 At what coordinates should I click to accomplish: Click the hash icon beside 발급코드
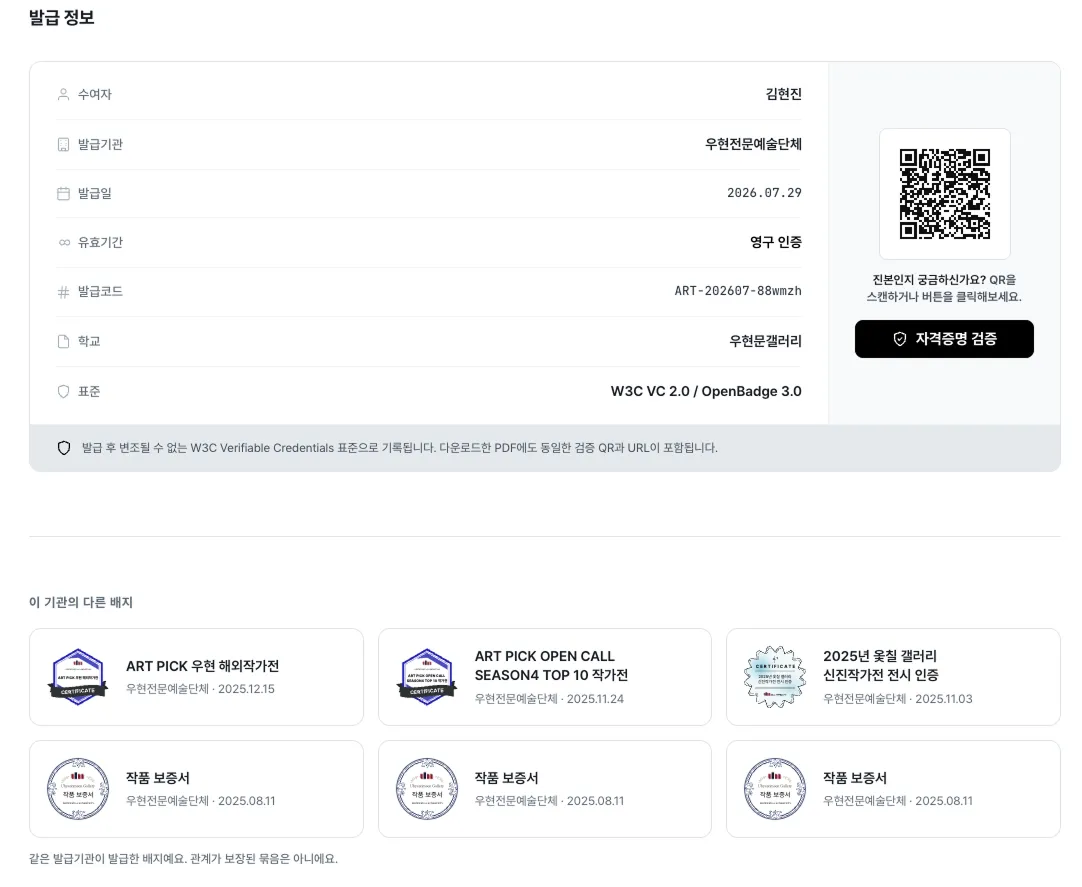[63, 292]
